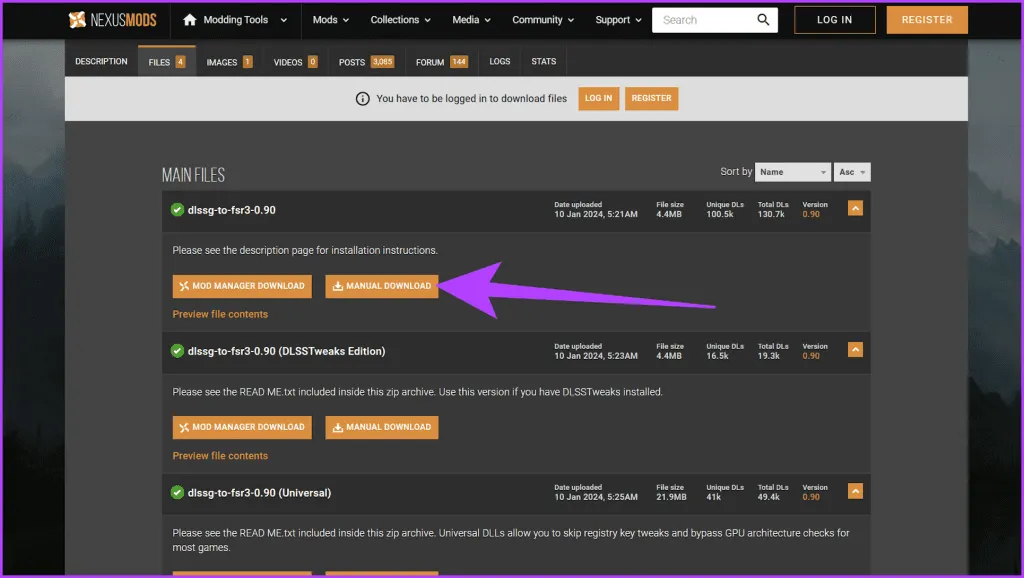Click the Nexus Mods logo icon
Screen dimensions: 1024x578
click(77, 20)
